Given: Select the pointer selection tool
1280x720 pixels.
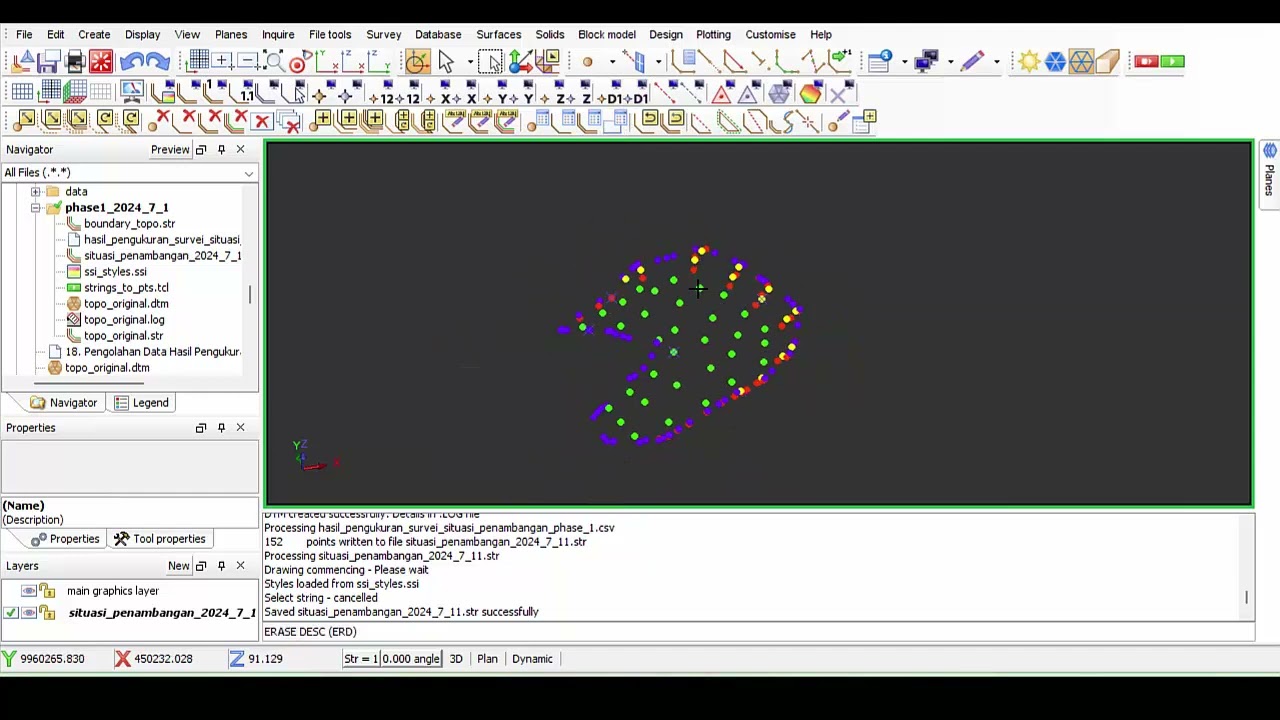Looking at the screenshot, I should click(445, 62).
